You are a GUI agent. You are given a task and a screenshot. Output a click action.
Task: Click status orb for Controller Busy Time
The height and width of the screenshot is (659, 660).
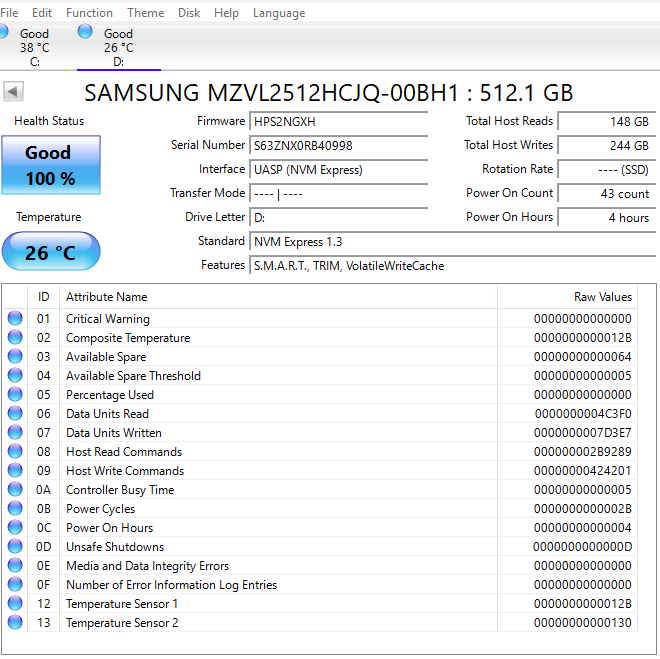(15, 489)
